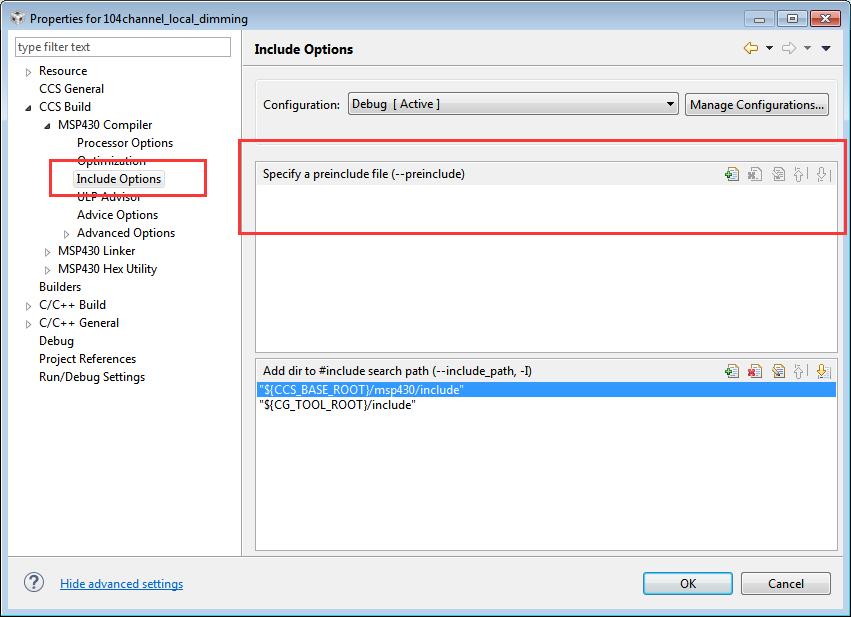Delete selected include search path entry
Viewport: 851px width, 617px height.
tap(755, 371)
